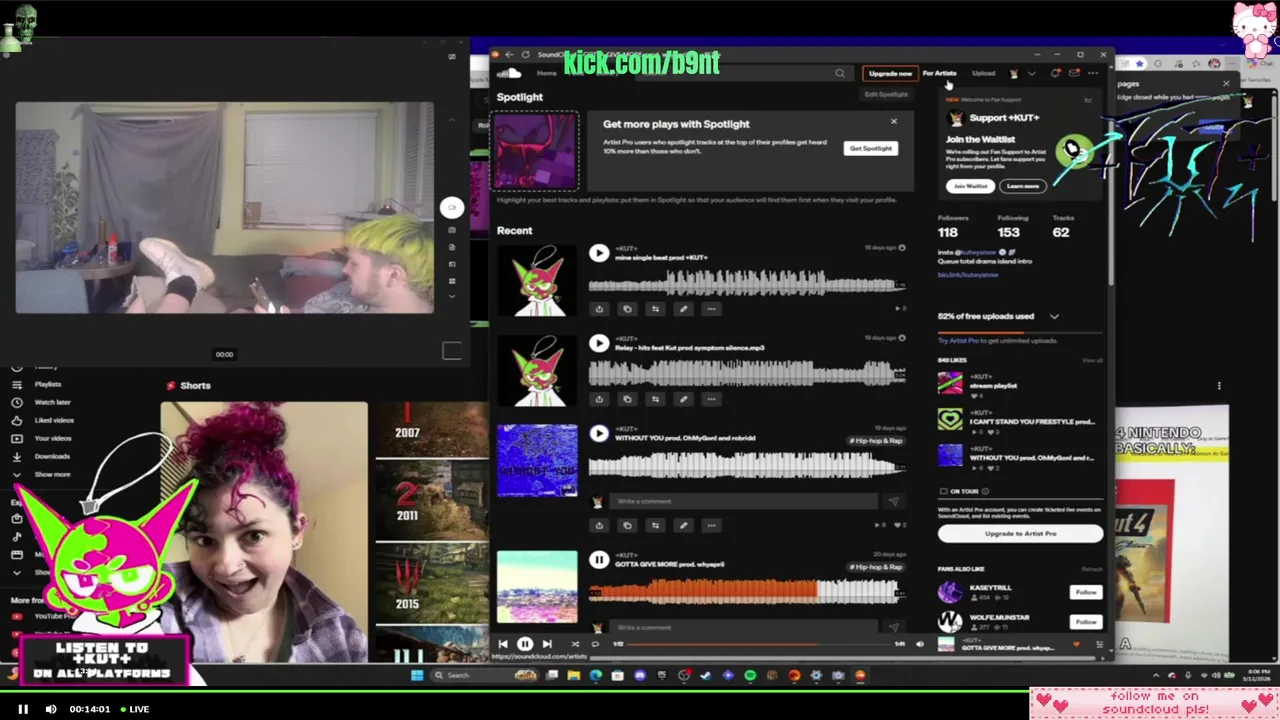The image size is (1280, 720).
Task: Follow KASEYTRILL
Action: click(x=1086, y=592)
